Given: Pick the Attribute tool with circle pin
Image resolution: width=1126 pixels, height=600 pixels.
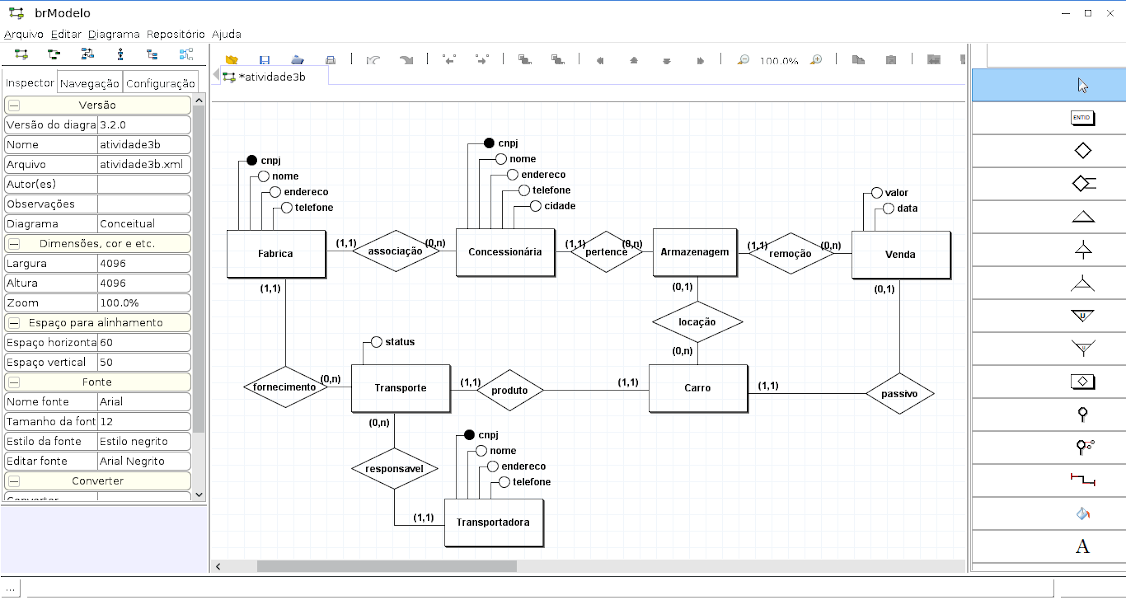Looking at the screenshot, I should (x=1082, y=414).
